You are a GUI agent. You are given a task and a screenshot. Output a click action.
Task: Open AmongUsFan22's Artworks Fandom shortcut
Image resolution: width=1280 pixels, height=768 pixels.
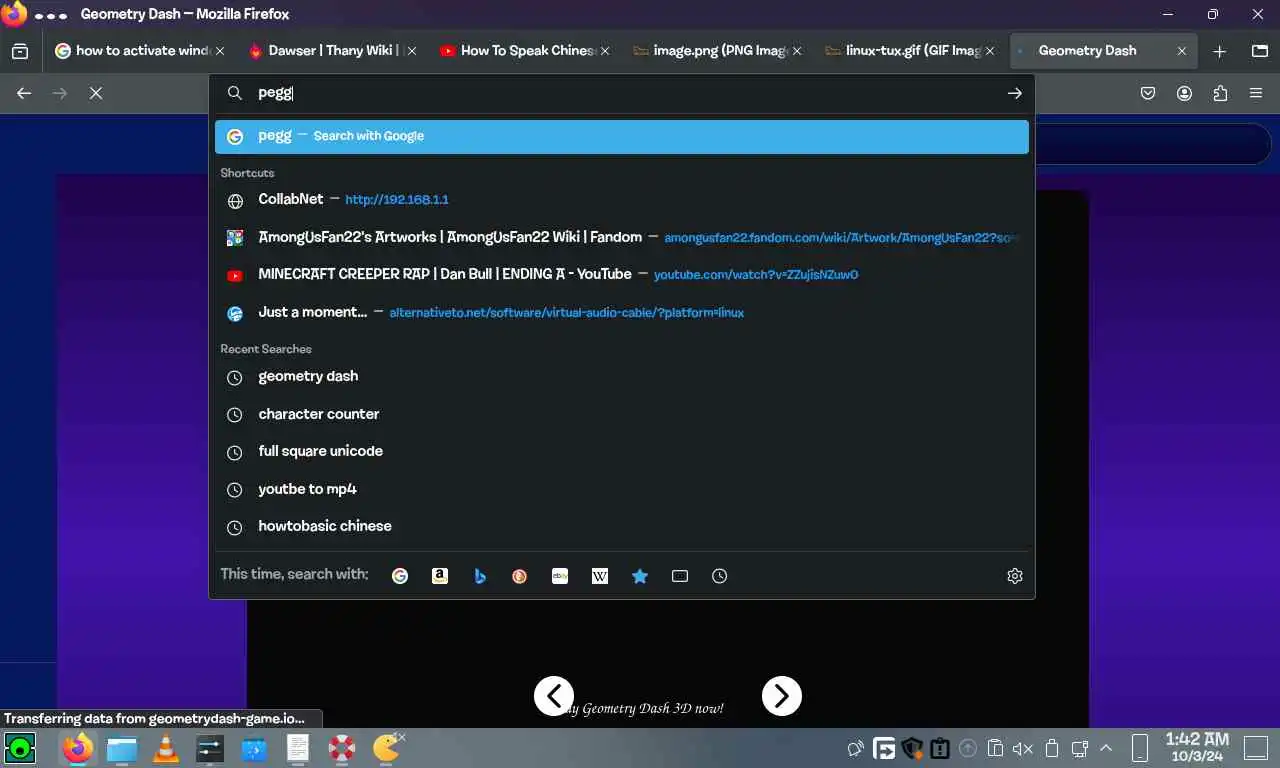coord(622,238)
